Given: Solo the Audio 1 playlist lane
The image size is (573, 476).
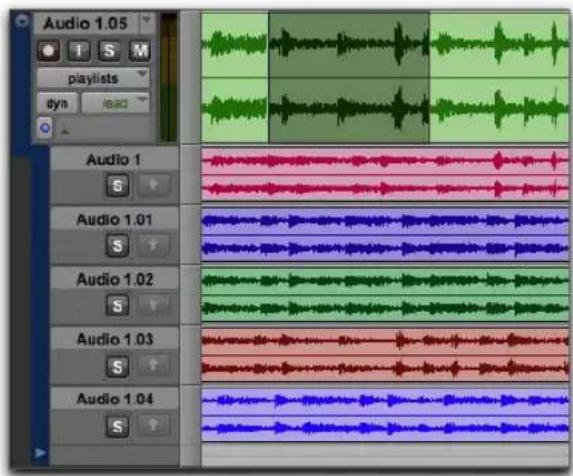Looking at the screenshot, I should coord(117,186).
